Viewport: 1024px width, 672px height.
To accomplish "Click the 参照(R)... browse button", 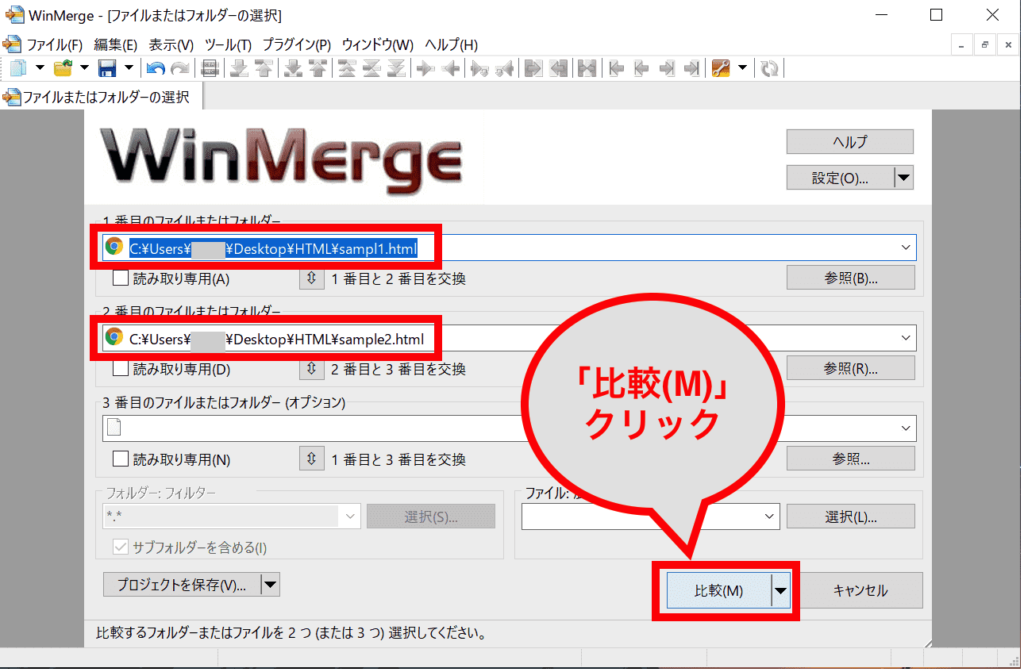I will [850, 368].
